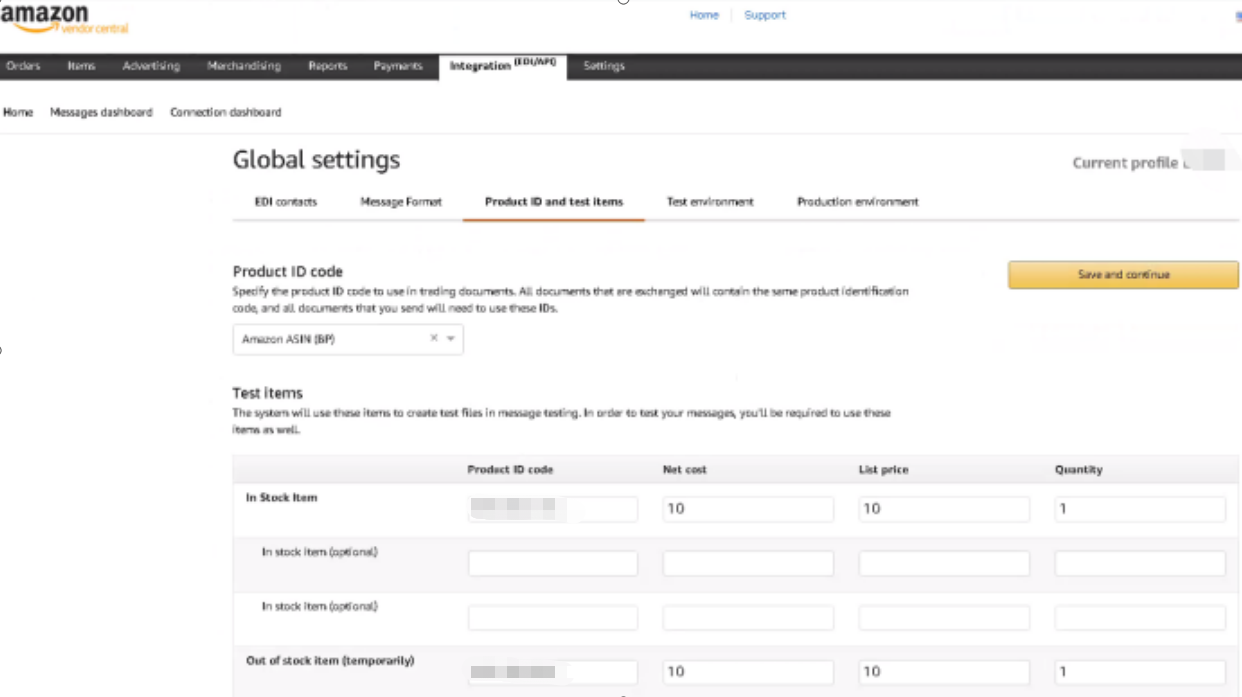Click the Product ID code section heading
Image resolution: width=1242 pixels, height=697 pixels.
[288, 271]
